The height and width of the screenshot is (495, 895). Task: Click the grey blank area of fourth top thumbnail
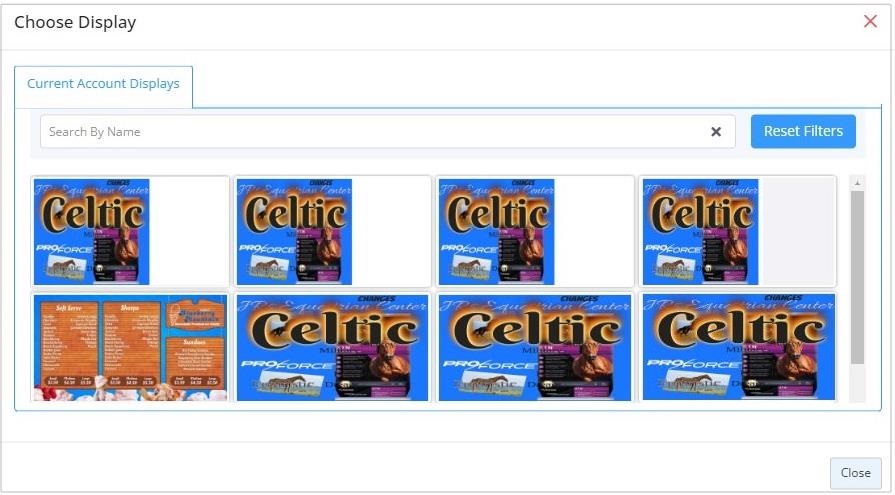796,232
